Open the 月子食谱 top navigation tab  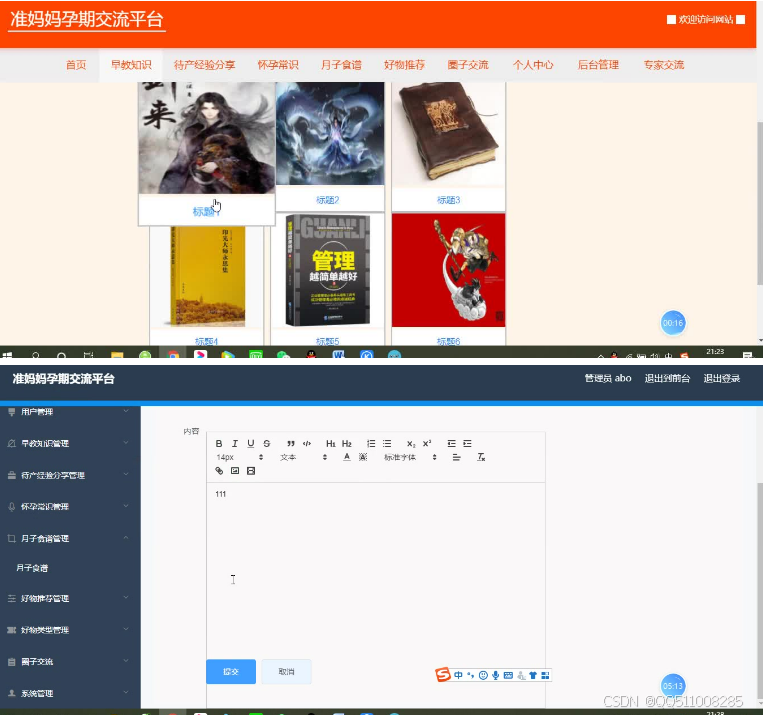(341, 65)
